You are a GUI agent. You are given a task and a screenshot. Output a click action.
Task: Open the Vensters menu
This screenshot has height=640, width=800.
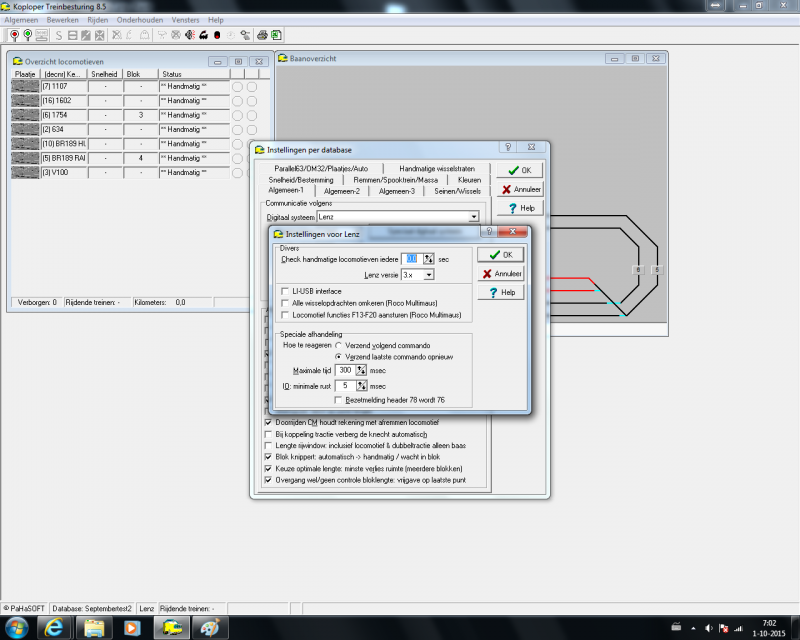pos(185,20)
